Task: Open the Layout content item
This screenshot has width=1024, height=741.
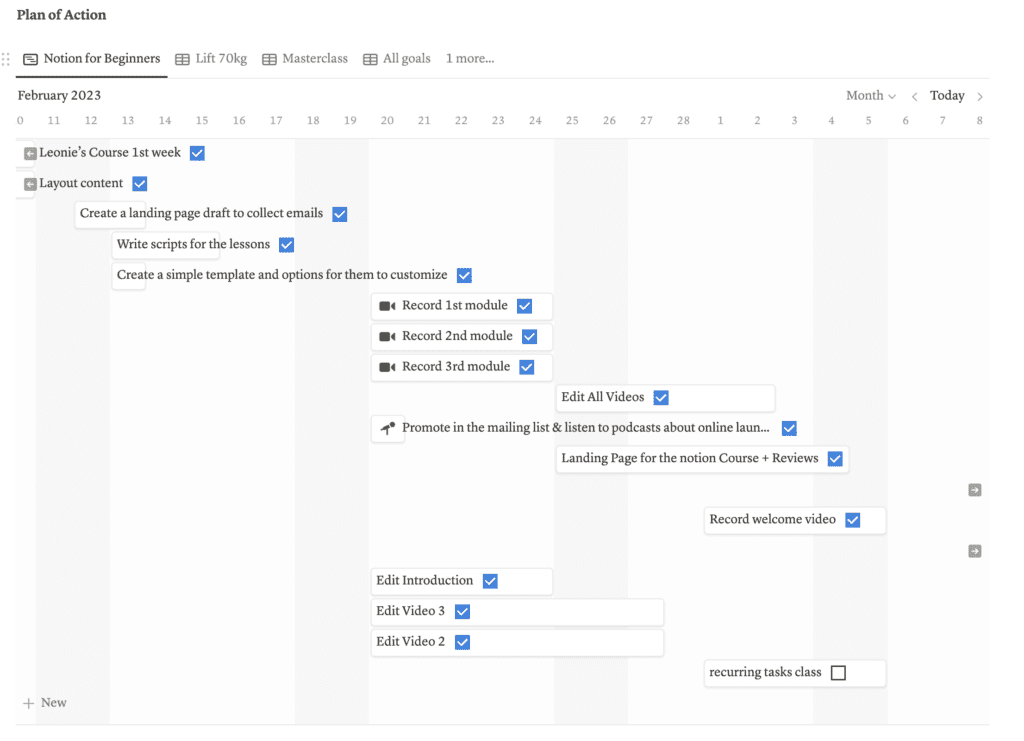Action: click(x=81, y=183)
